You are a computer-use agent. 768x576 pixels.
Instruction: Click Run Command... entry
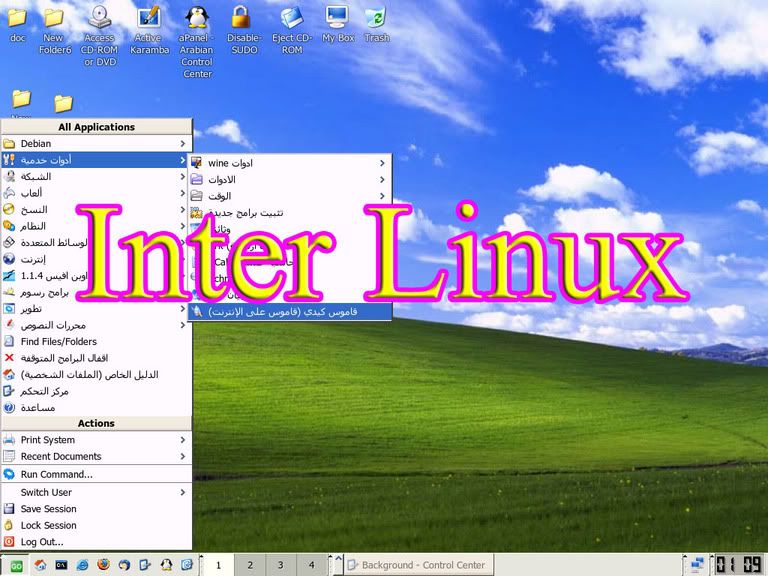click(x=96, y=474)
